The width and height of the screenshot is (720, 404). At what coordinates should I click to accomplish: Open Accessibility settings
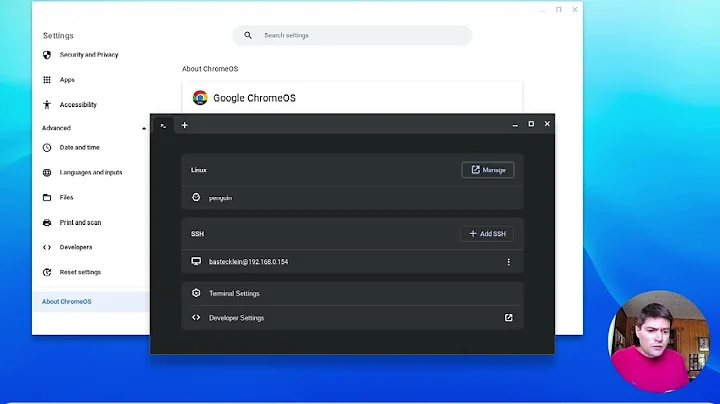[78, 105]
